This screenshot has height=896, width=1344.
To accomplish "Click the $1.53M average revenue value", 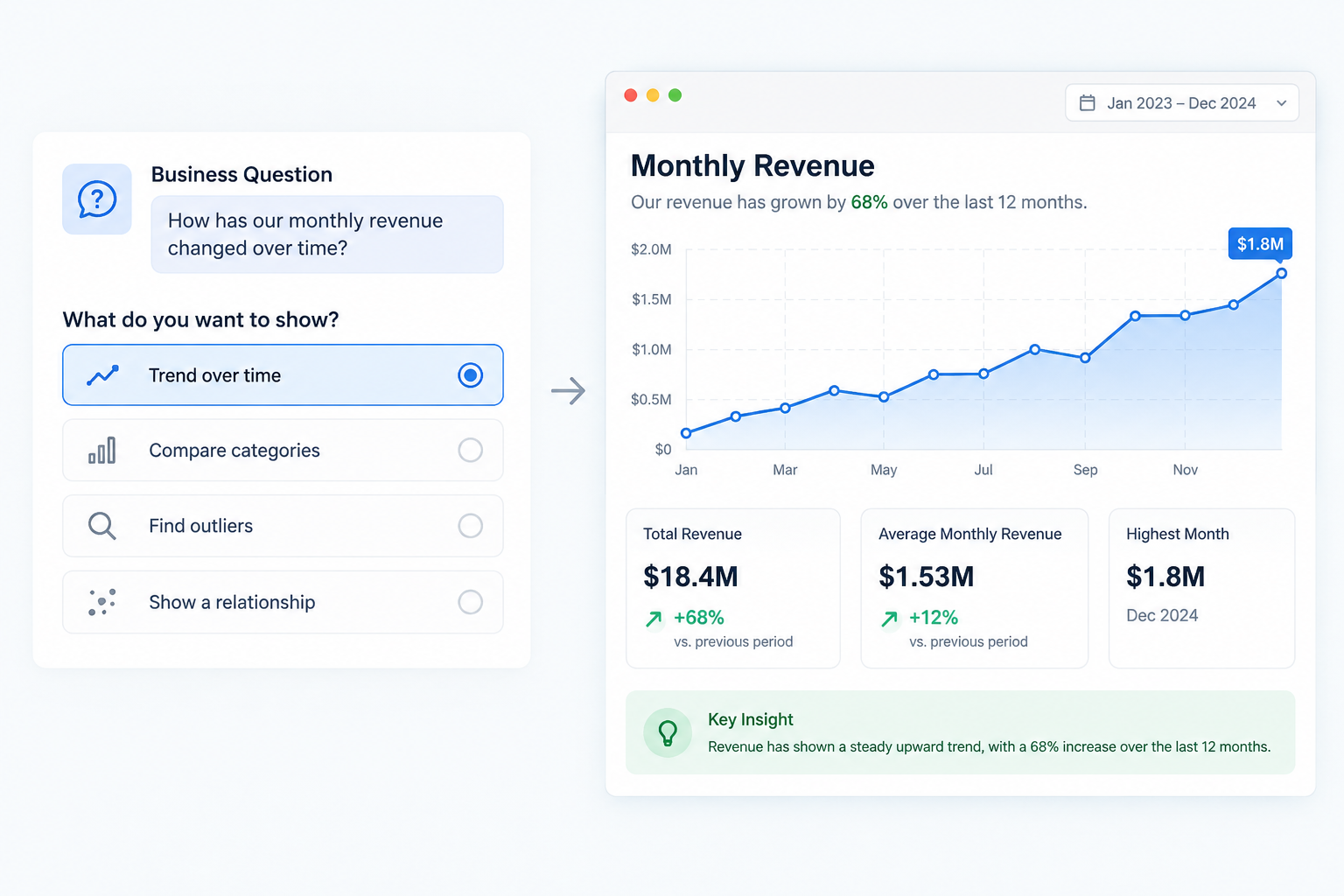I will (926, 577).
